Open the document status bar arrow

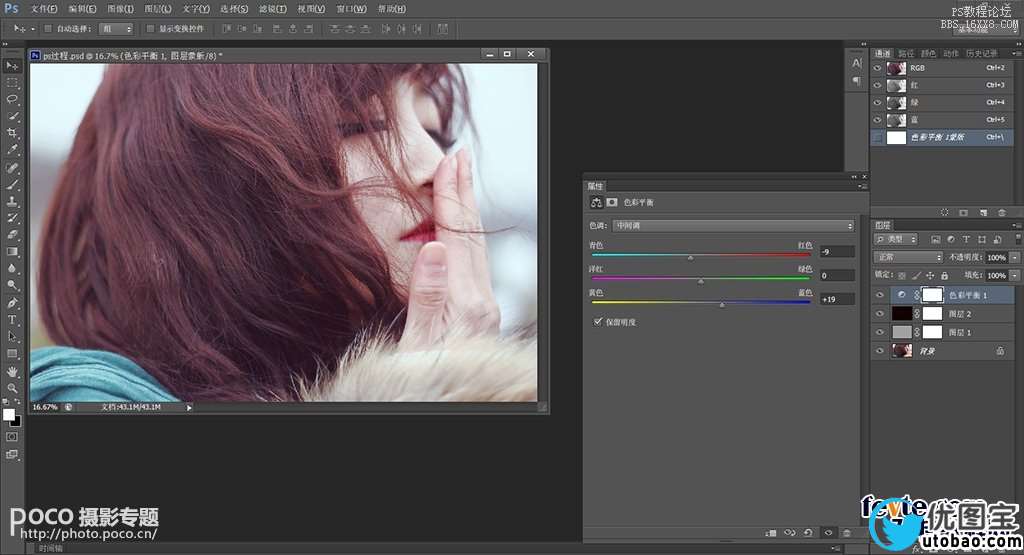pos(189,407)
